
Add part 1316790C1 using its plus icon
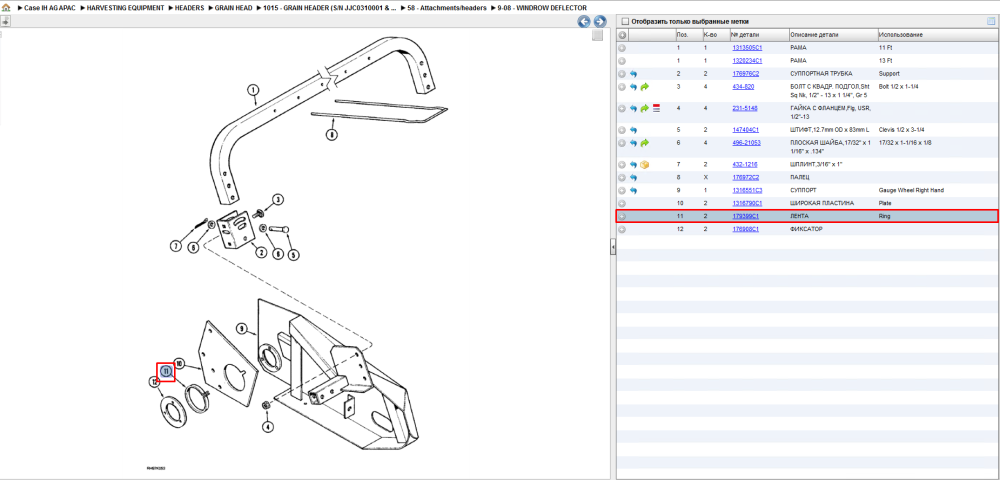click(622, 203)
